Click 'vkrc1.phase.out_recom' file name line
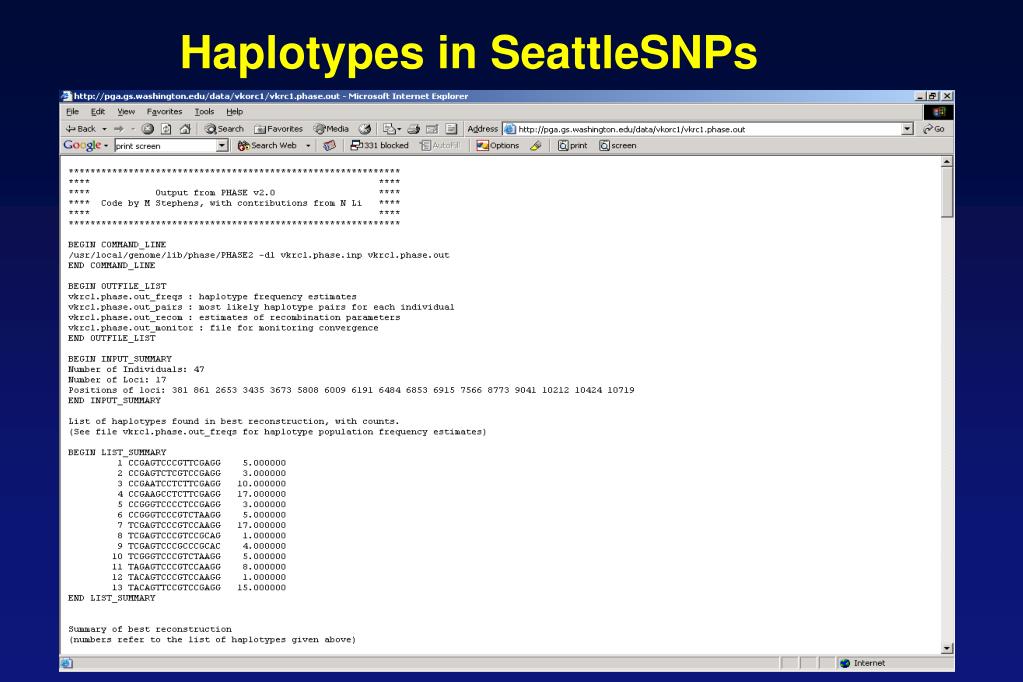This screenshot has height=682, width=1023. tap(234, 318)
